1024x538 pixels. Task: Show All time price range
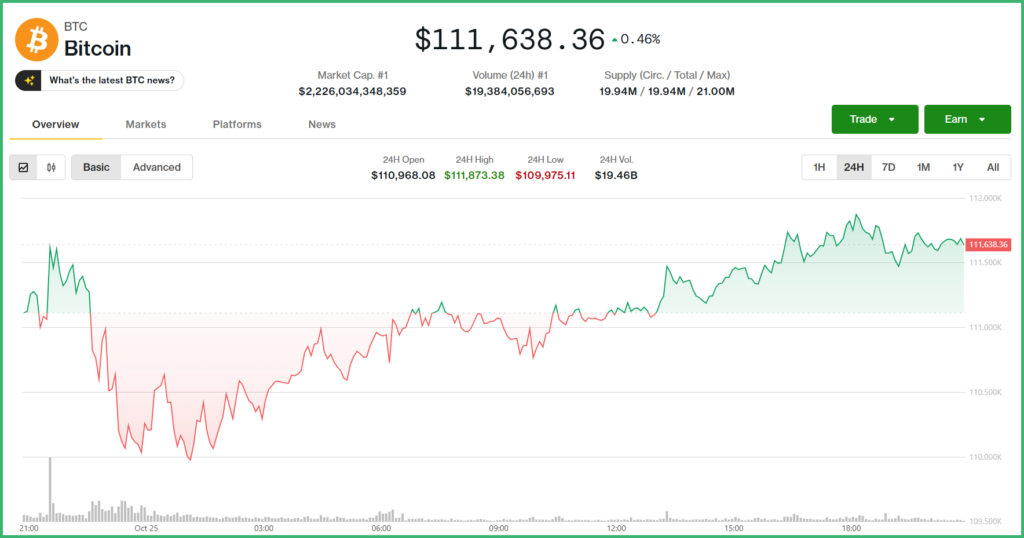(x=993, y=167)
